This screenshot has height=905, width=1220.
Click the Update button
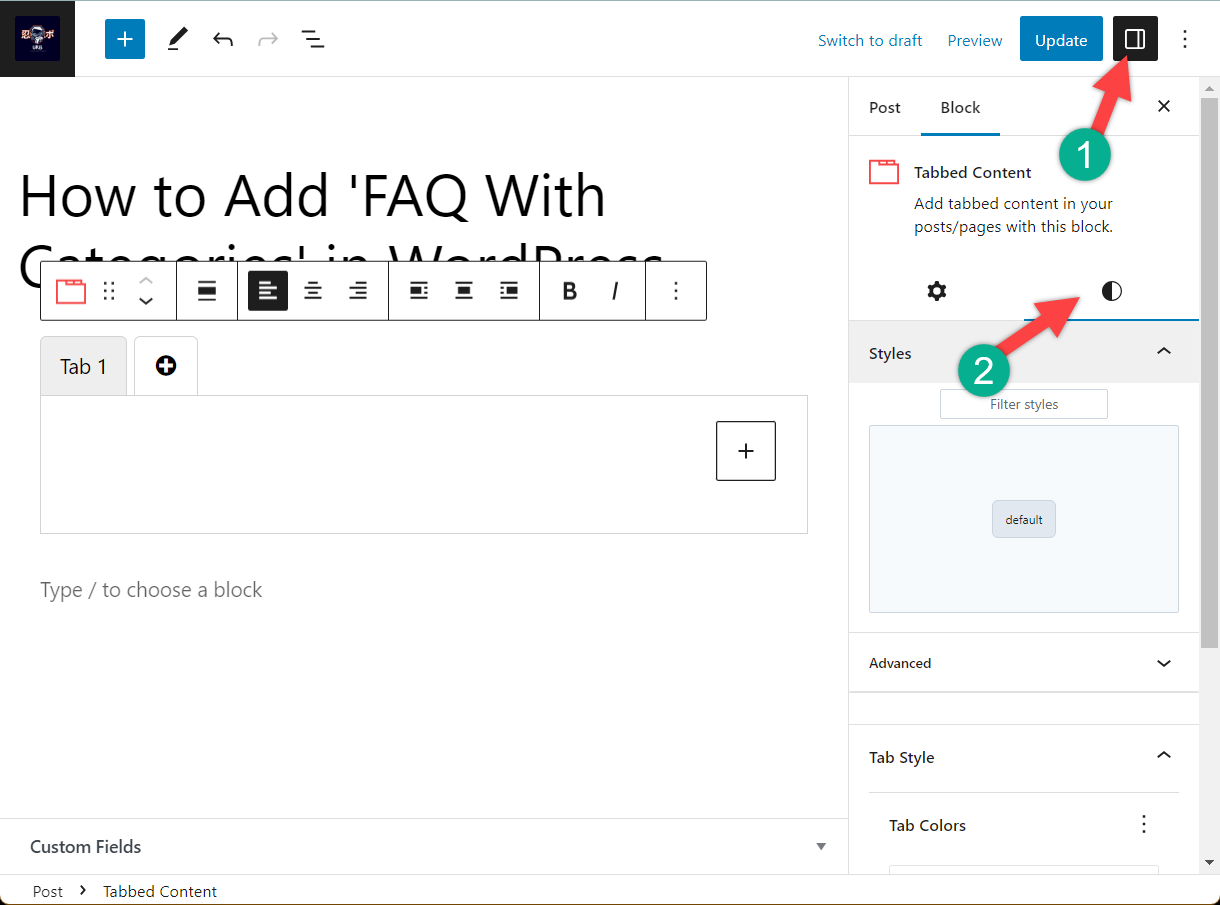(x=1061, y=39)
